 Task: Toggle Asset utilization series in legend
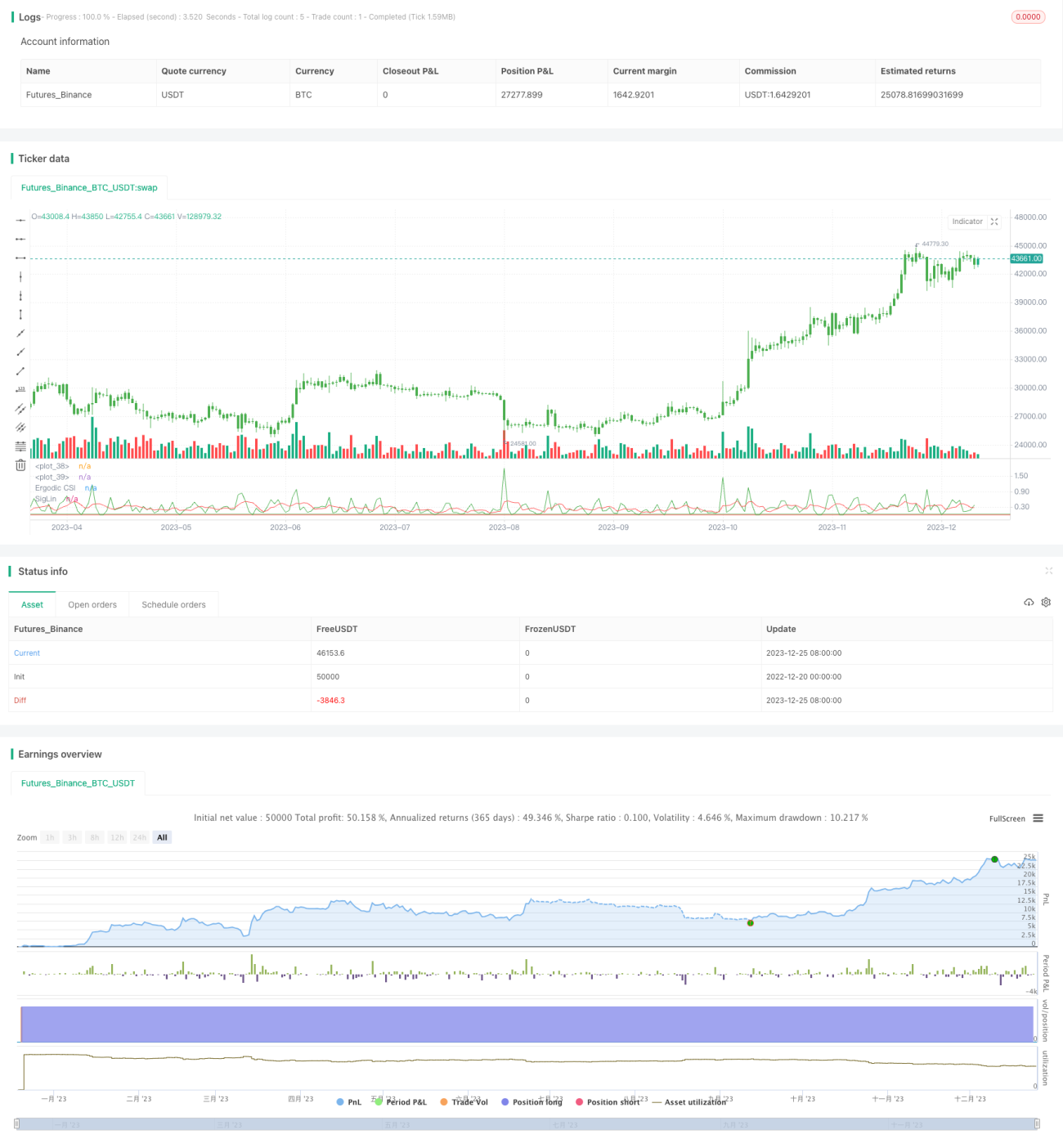click(689, 1102)
